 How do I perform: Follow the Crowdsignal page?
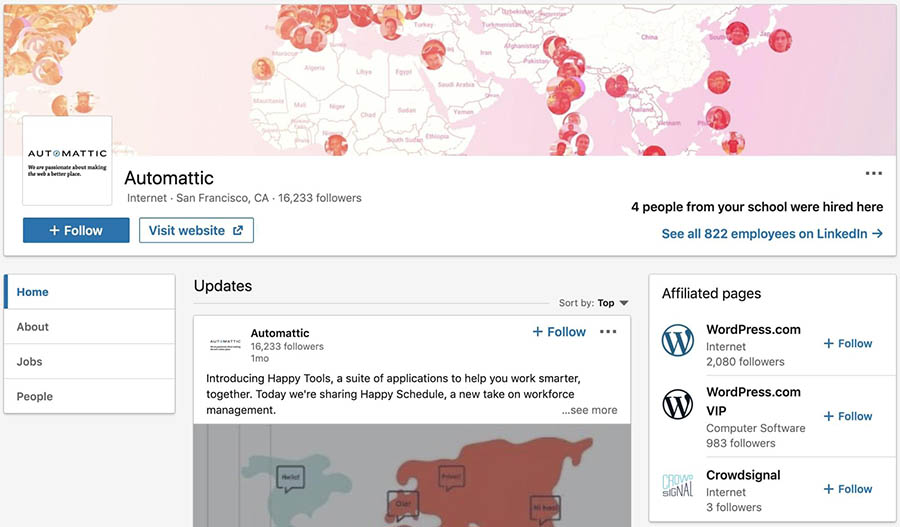point(848,489)
